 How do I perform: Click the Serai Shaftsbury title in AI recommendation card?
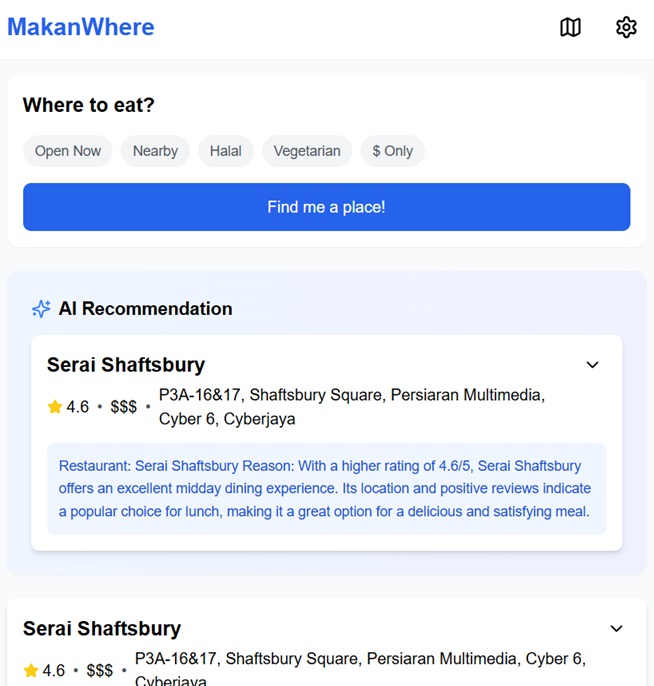126,365
